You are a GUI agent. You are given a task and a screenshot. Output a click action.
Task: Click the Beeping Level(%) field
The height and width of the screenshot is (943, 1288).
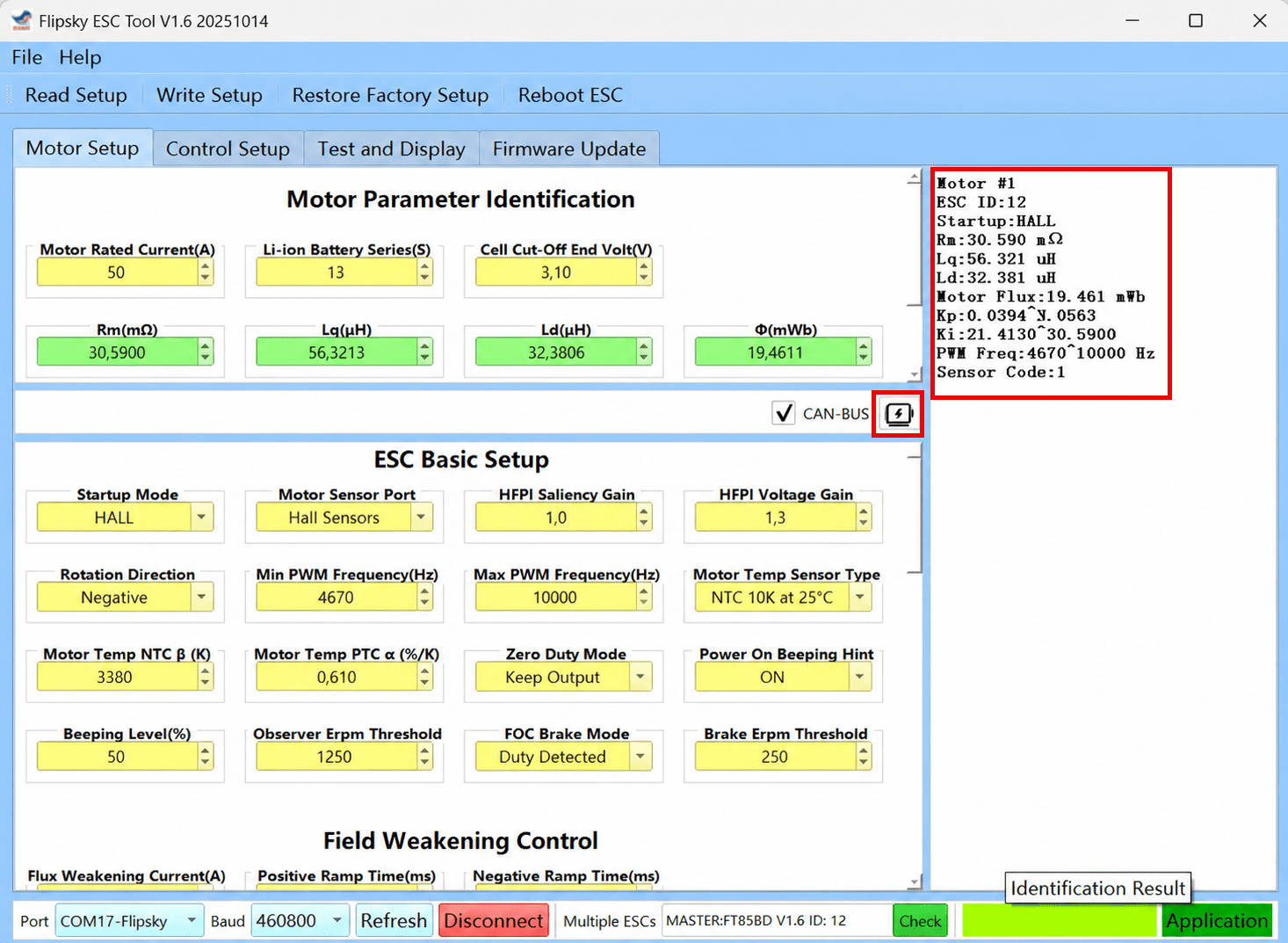coord(117,757)
